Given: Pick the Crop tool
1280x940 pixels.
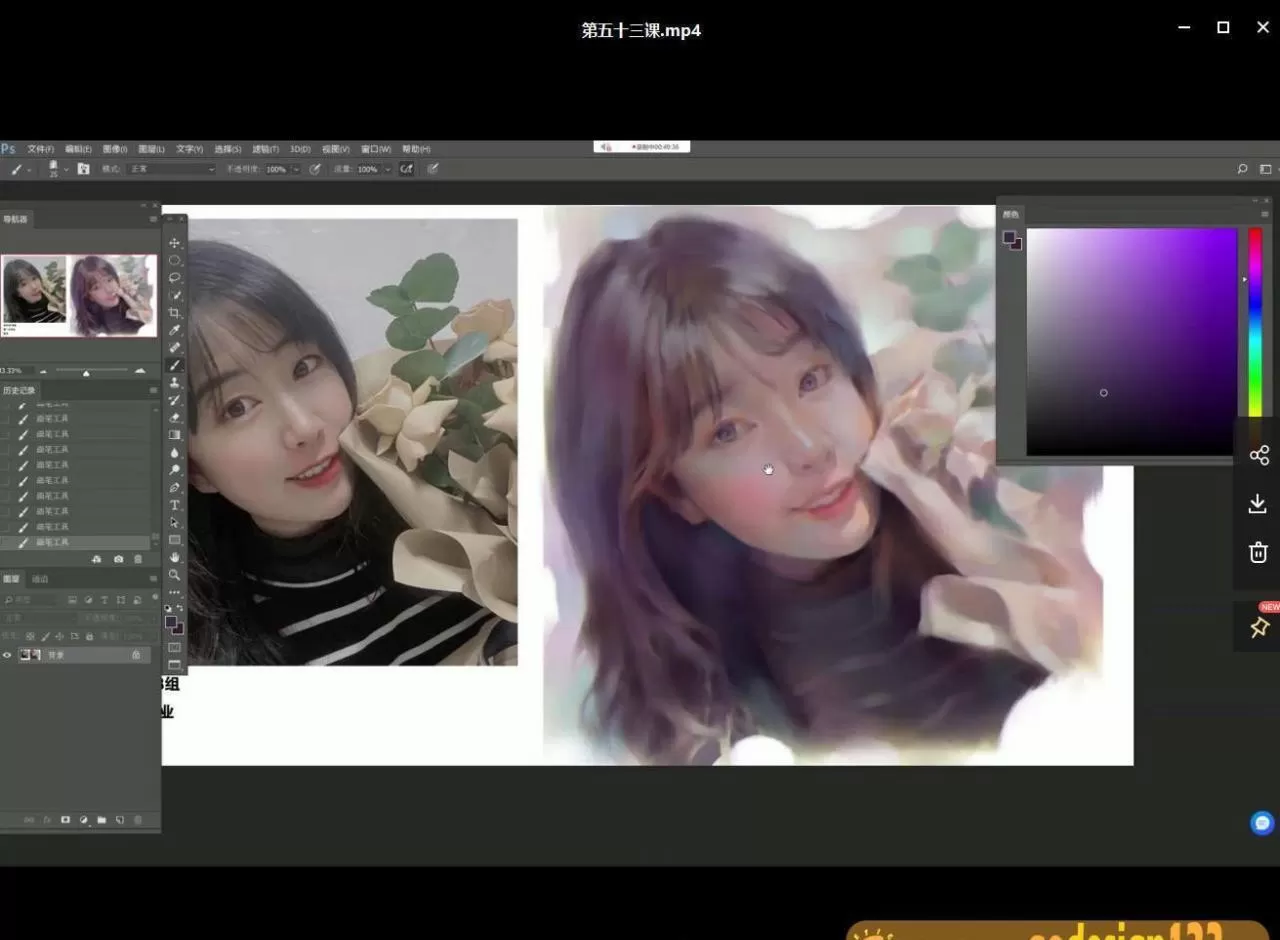Looking at the screenshot, I should (175, 313).
